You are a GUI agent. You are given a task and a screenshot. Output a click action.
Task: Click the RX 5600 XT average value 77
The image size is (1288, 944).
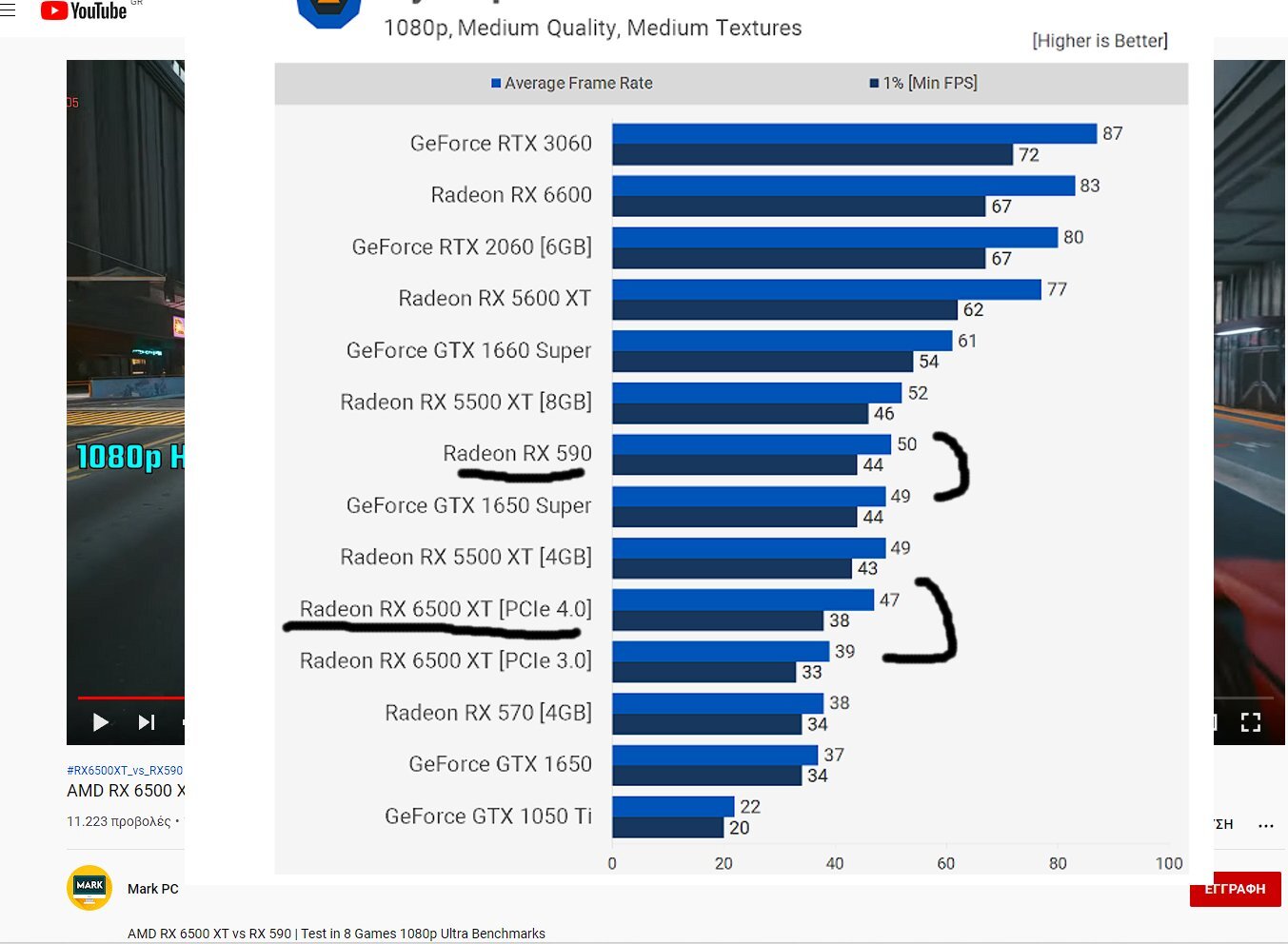click(x=1057, y=289)
